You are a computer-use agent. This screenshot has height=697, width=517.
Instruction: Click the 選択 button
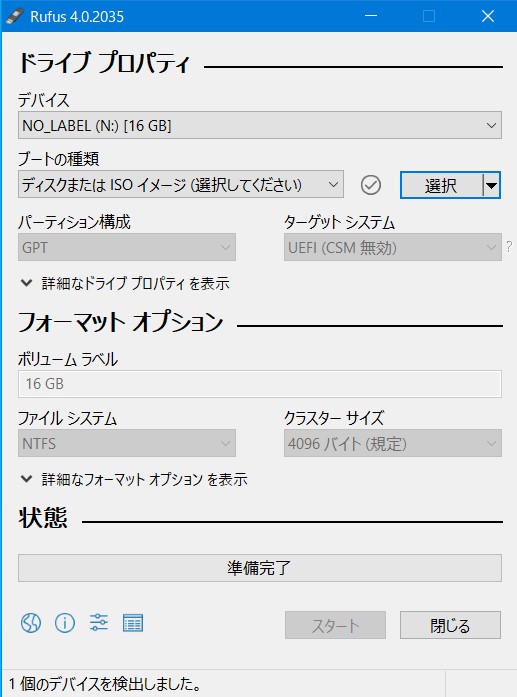tap(441, 185)
